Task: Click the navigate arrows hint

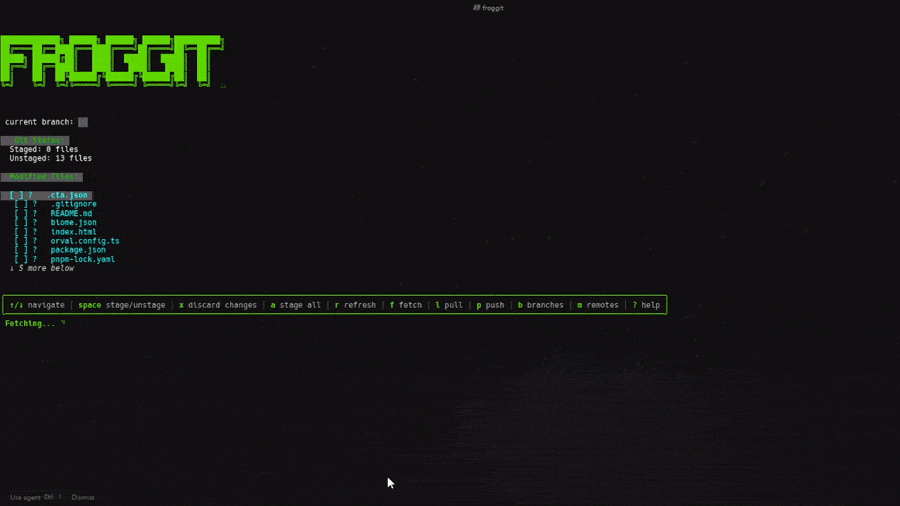Action: coord(37,305)
